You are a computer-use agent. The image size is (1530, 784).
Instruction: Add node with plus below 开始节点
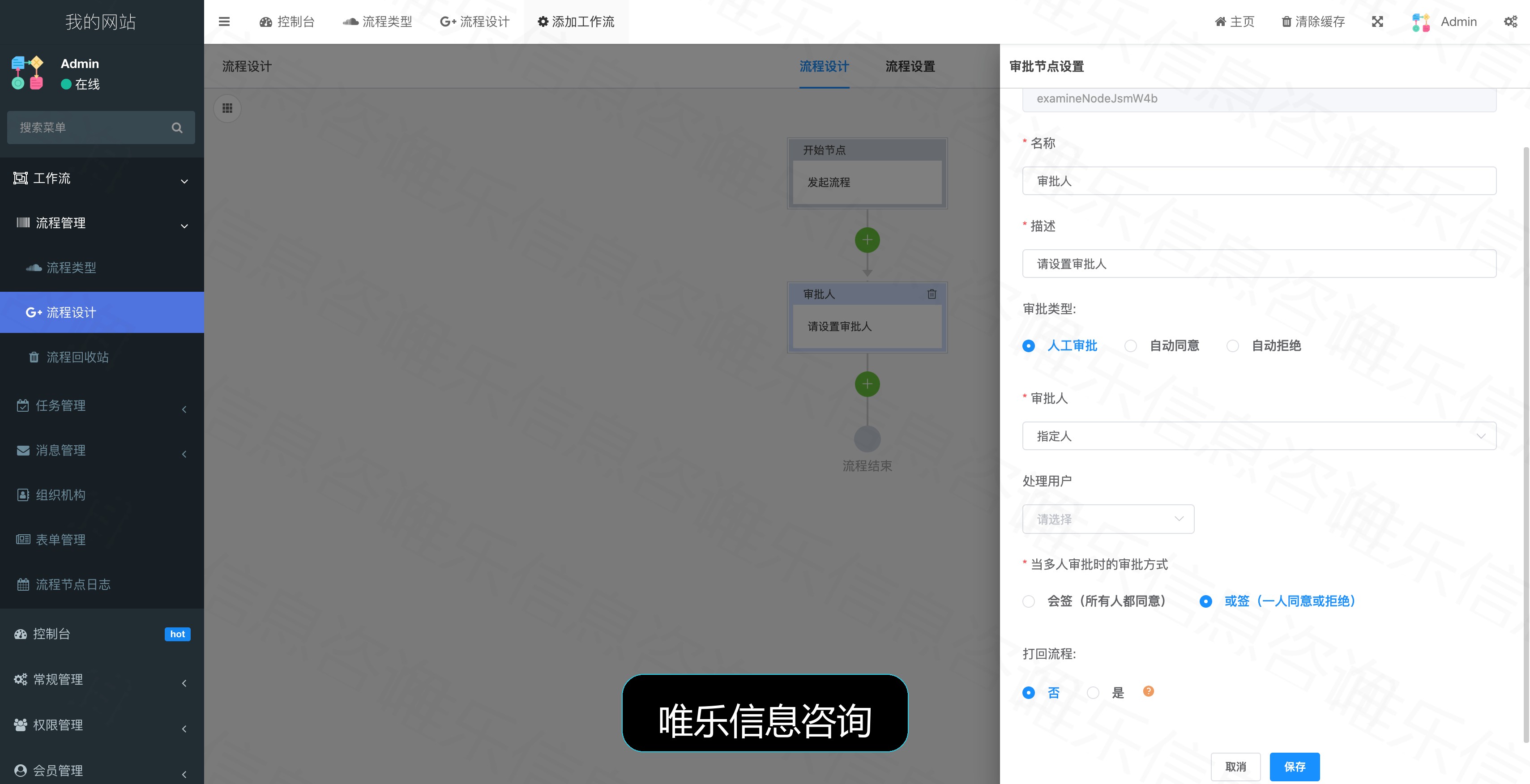coord(867,240)
